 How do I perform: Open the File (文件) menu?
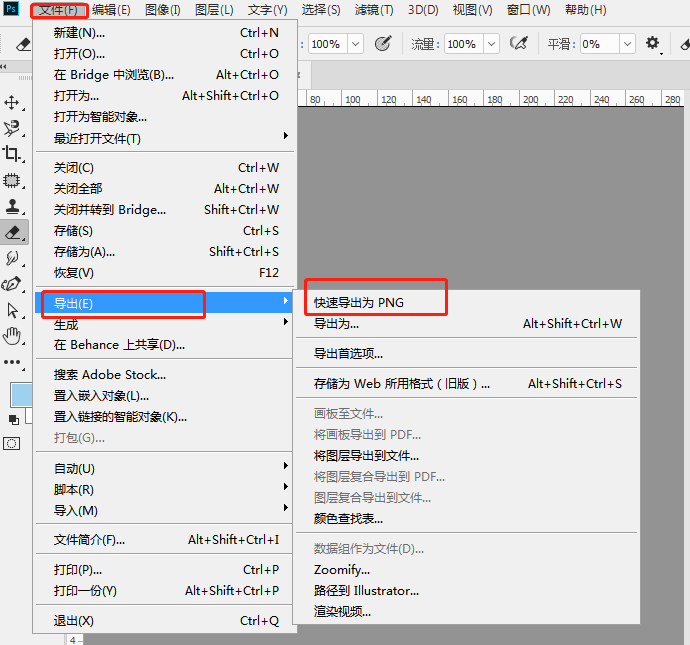59,10
